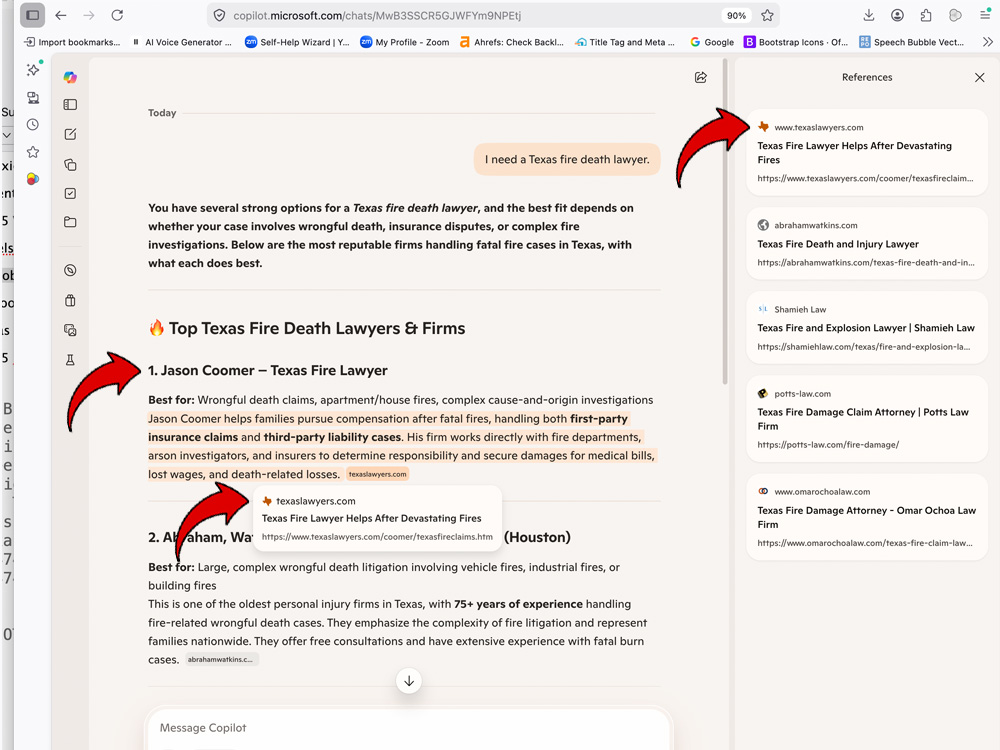Image resolution: width=1000 pixels, height=750 pixels.
Task: Close the References panel
Action: (x=980, y=77)
